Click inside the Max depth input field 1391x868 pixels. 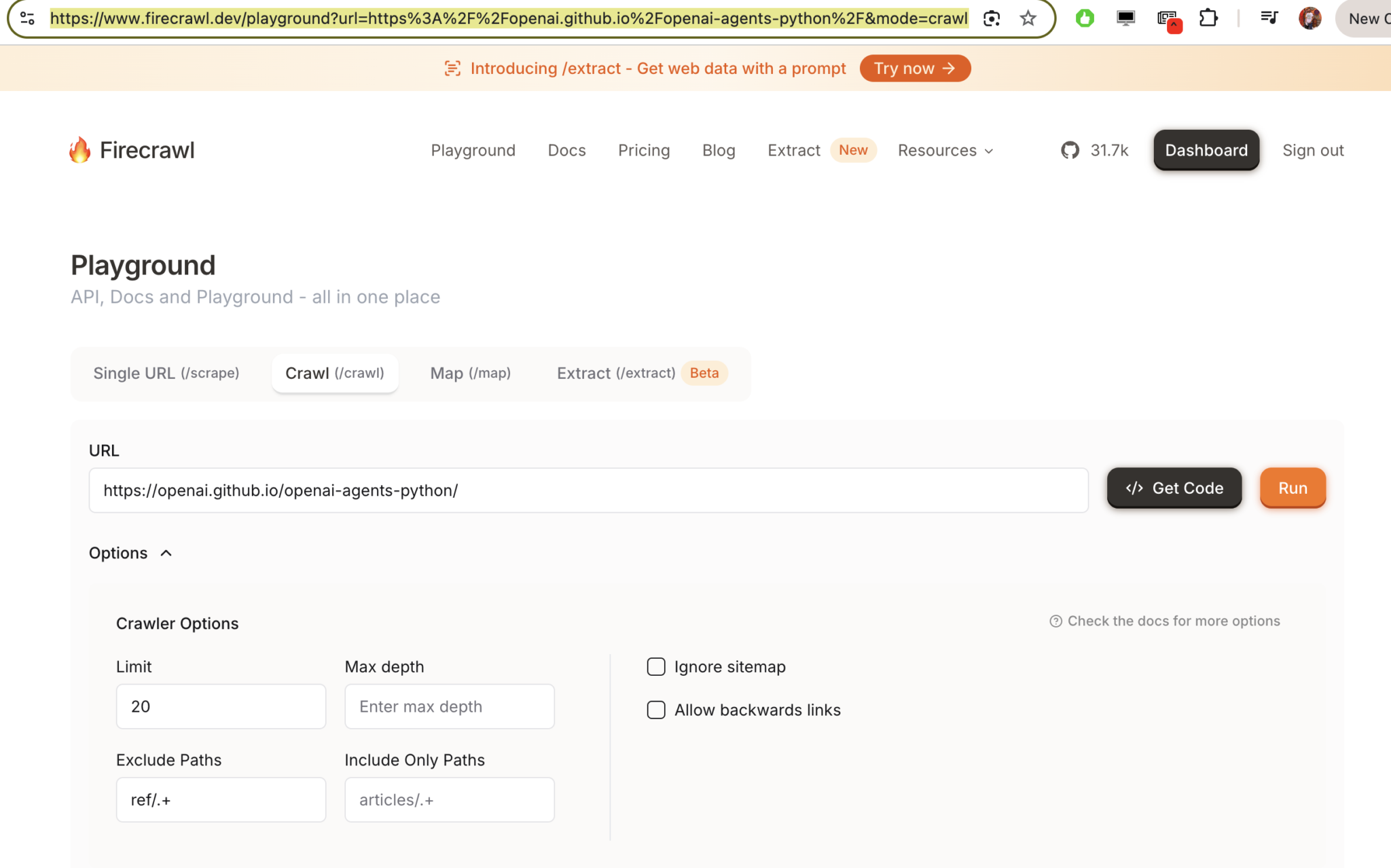click(x=449, y=706)
